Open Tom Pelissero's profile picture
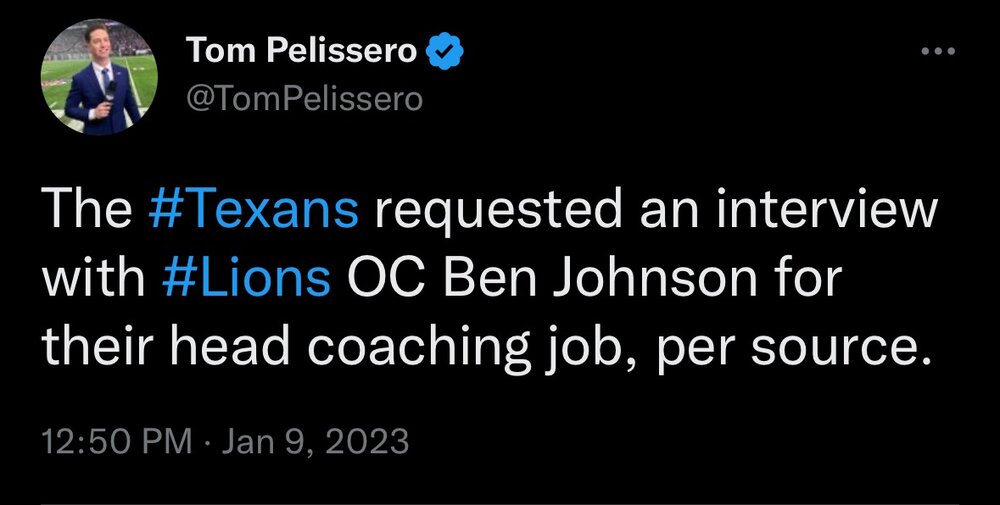Image resolution: width=1000 pixels, height=505 pixels. tap(99, 79)
